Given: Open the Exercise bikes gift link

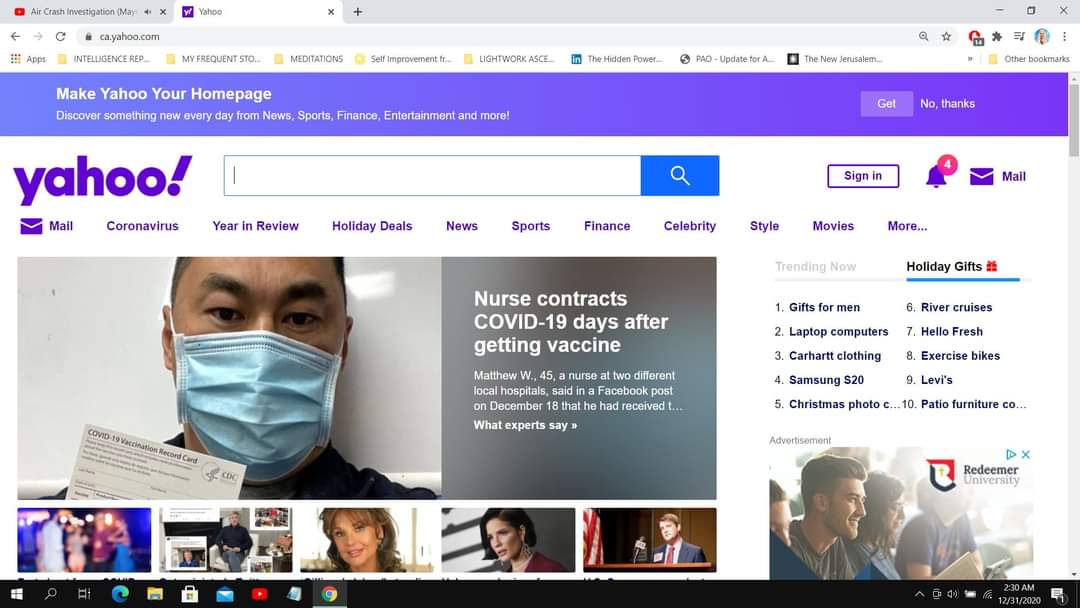Looking at the screenshot, I should 960,355.
